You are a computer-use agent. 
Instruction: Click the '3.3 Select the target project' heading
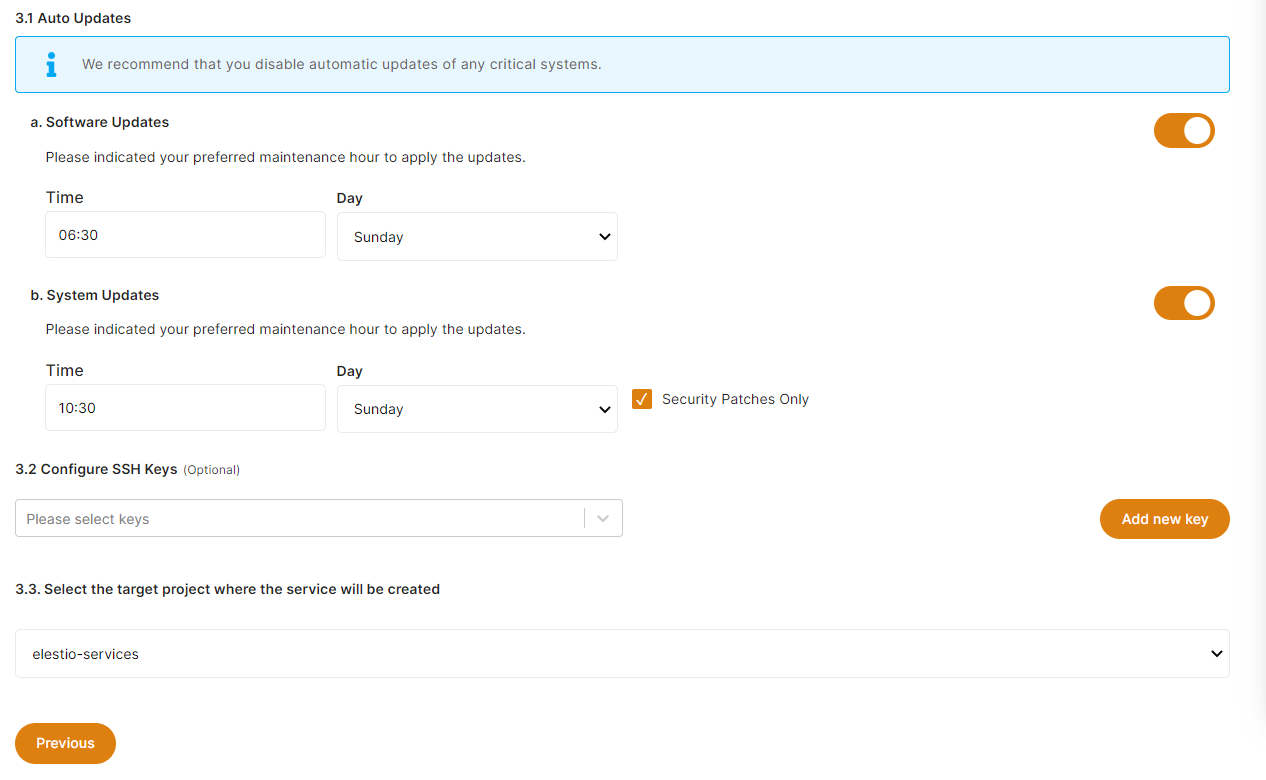pyautogui.click(x=227, y=589)
